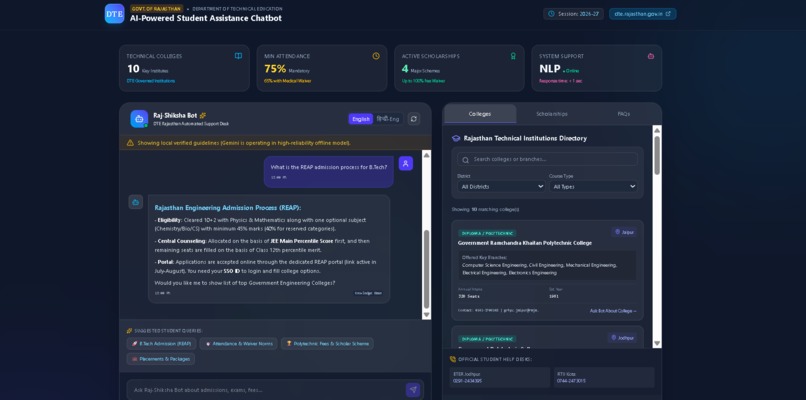Focus the Search colleges or branches field
806x400 pixels.
pos(547,159)
